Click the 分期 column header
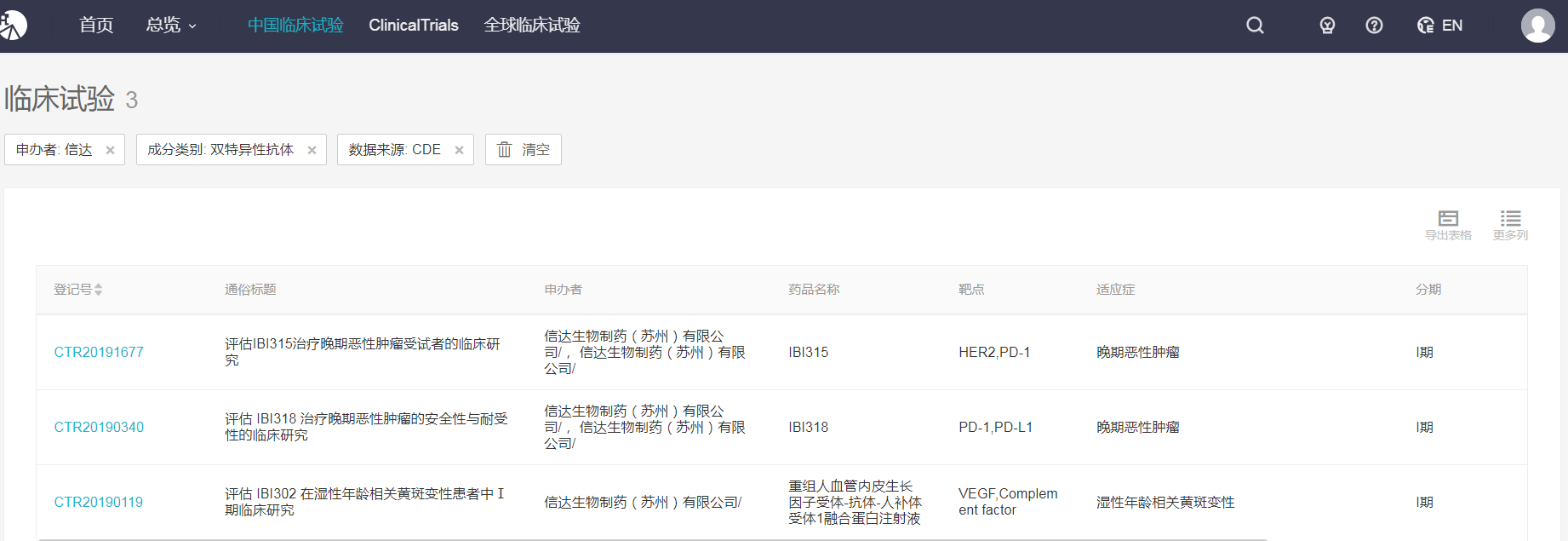This screenshot has height=541, width=1568. click(1428, 290)
